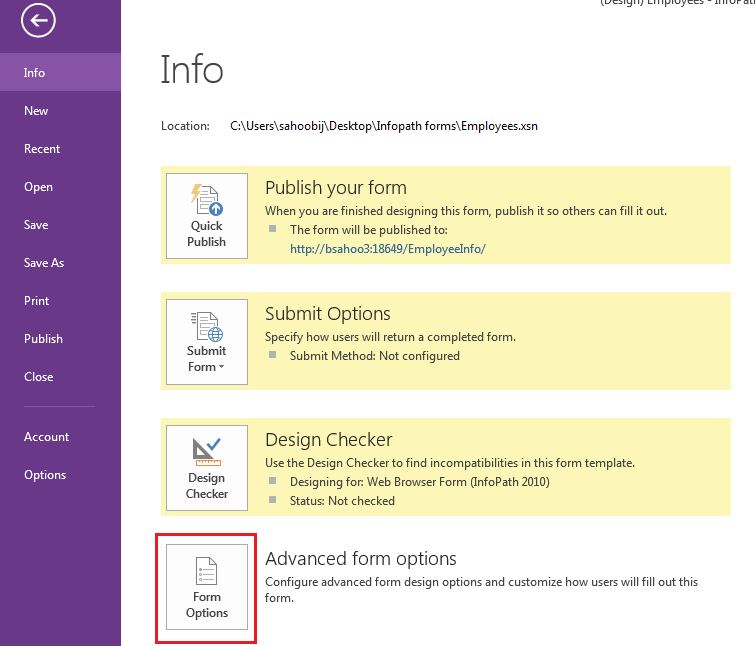Viewport: 755px width, 646px height.
Task: Click 'Configure advanced form design options' description
Action: (481, 590)
